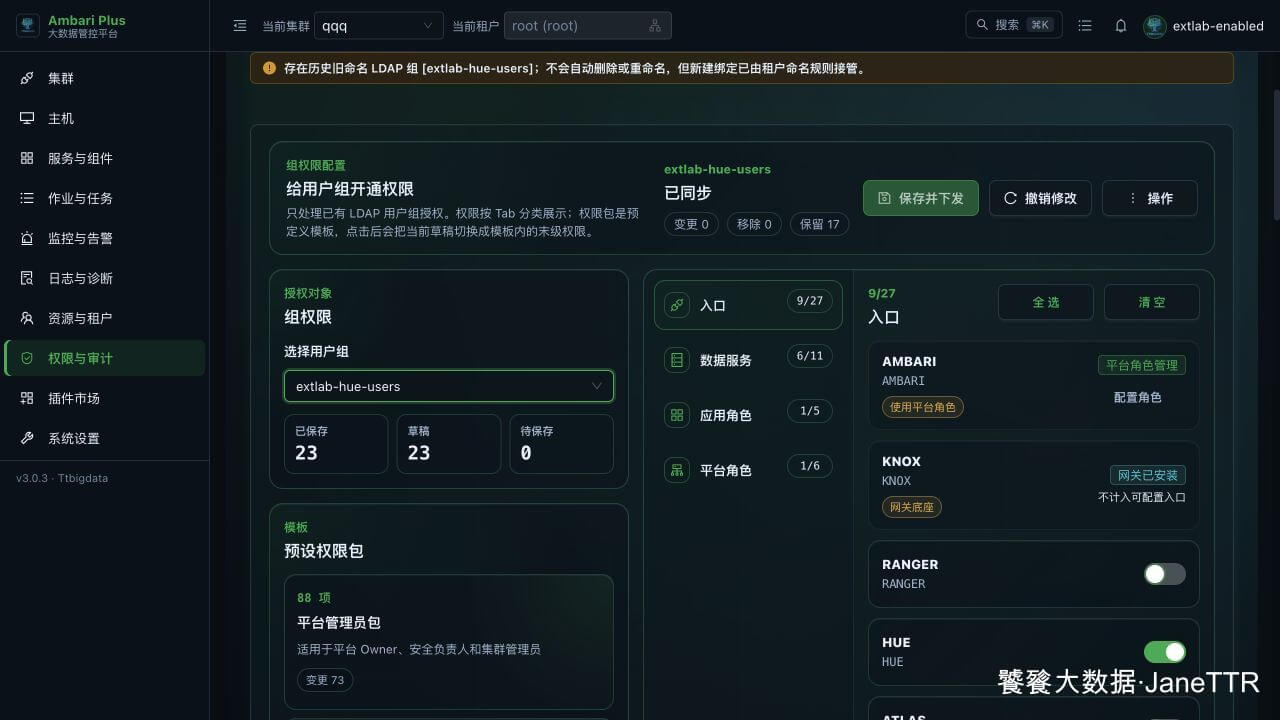The width and height of the screenshot is (1280, 720).
Task: Click the 移除 0 badge
Action: tap(754, 224)
